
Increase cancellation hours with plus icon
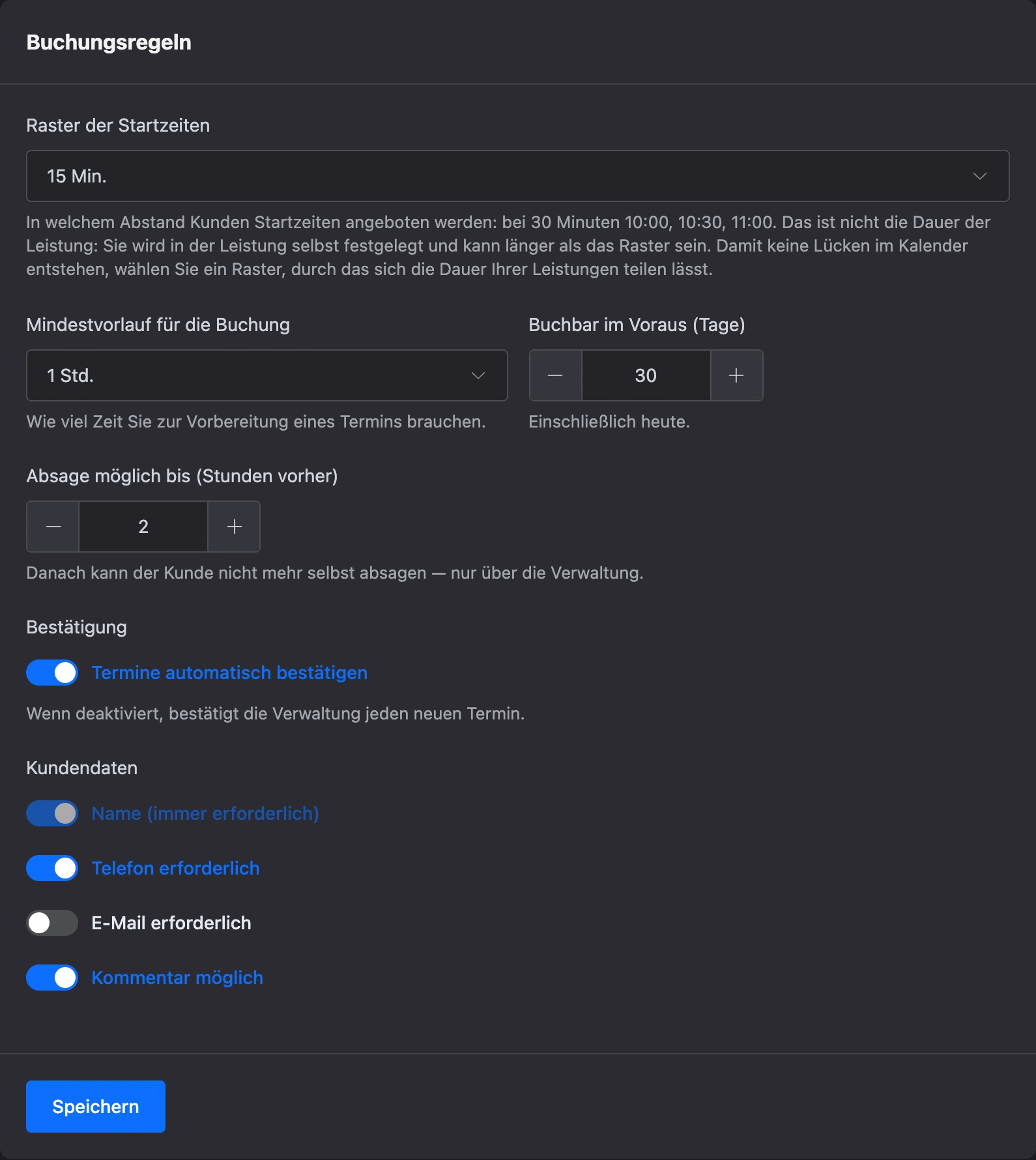pyautogui.click(x=235, y=527)
